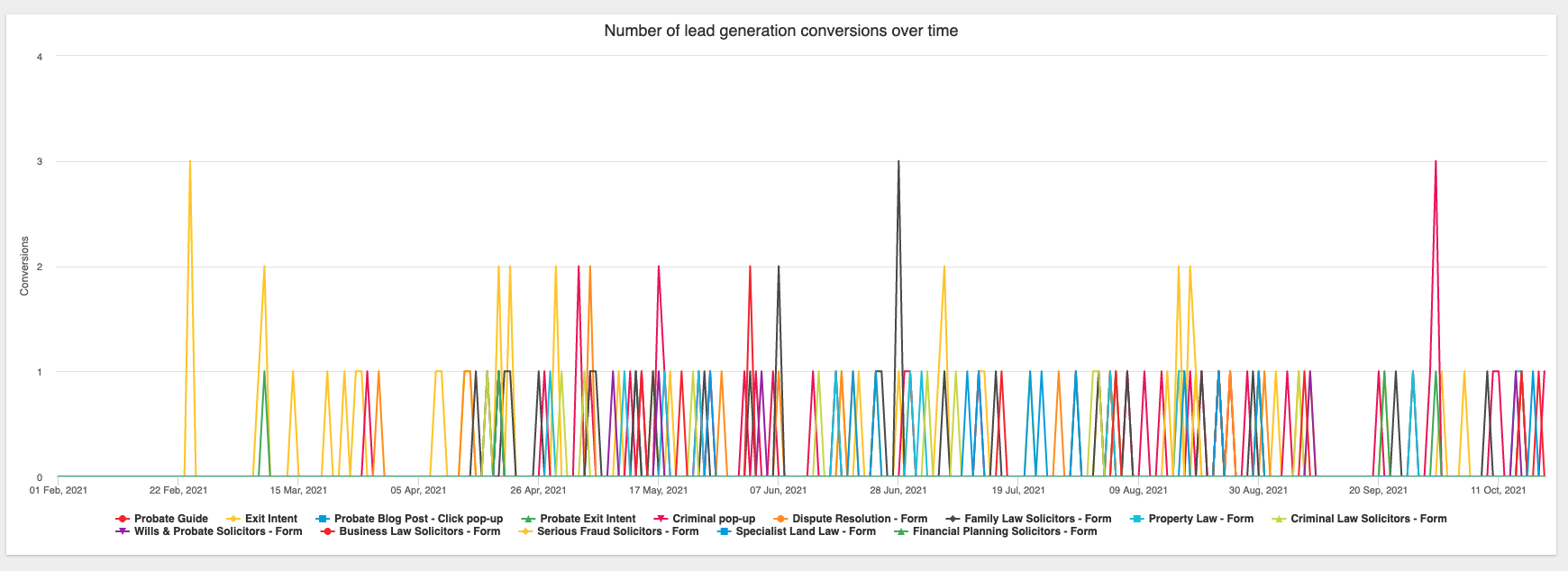Toggle the Property Law - Form series
This screenshot has height=571, width=1568.
tap(1200, 519)
